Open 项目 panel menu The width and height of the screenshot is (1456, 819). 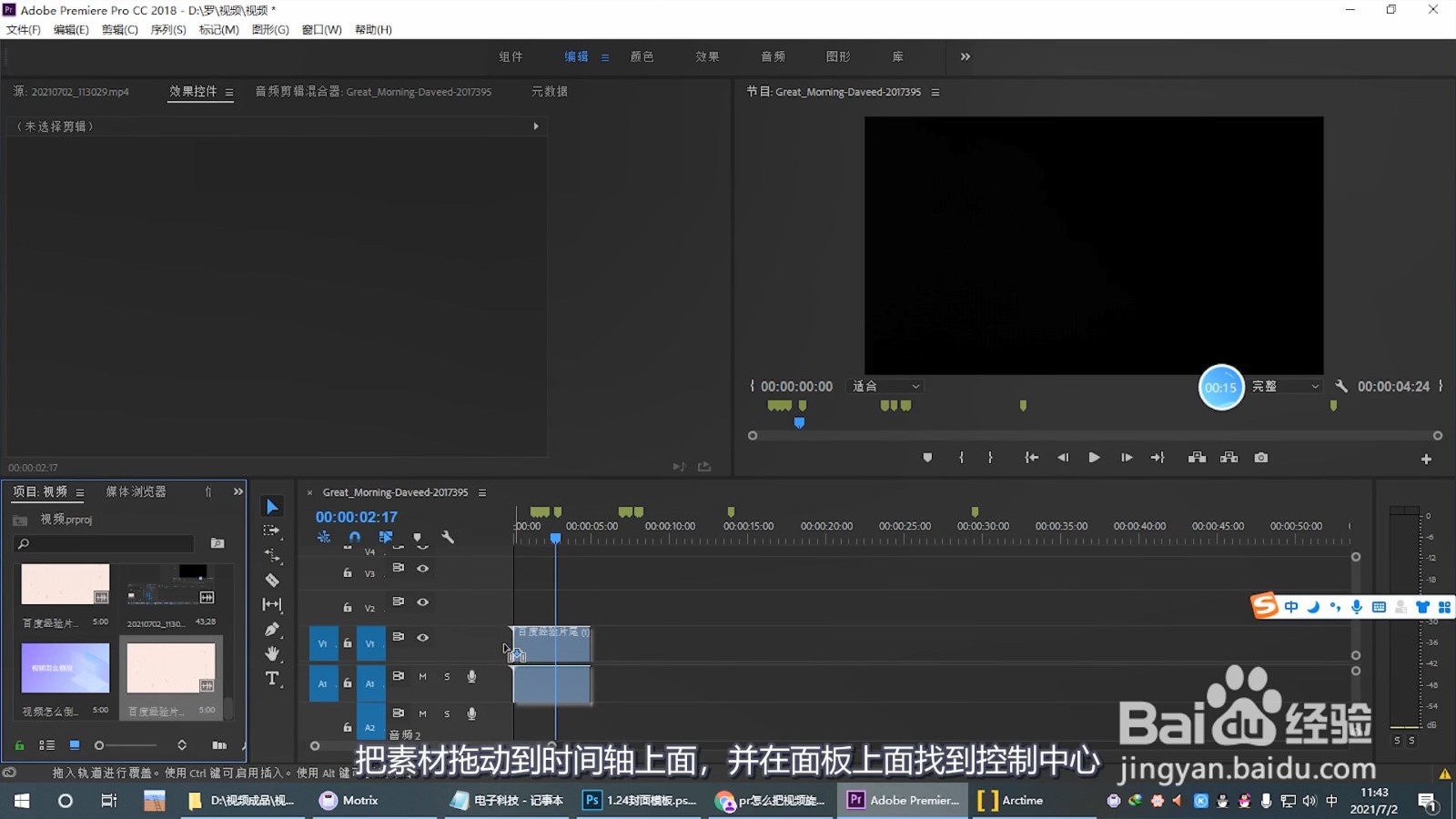[80, 492]
